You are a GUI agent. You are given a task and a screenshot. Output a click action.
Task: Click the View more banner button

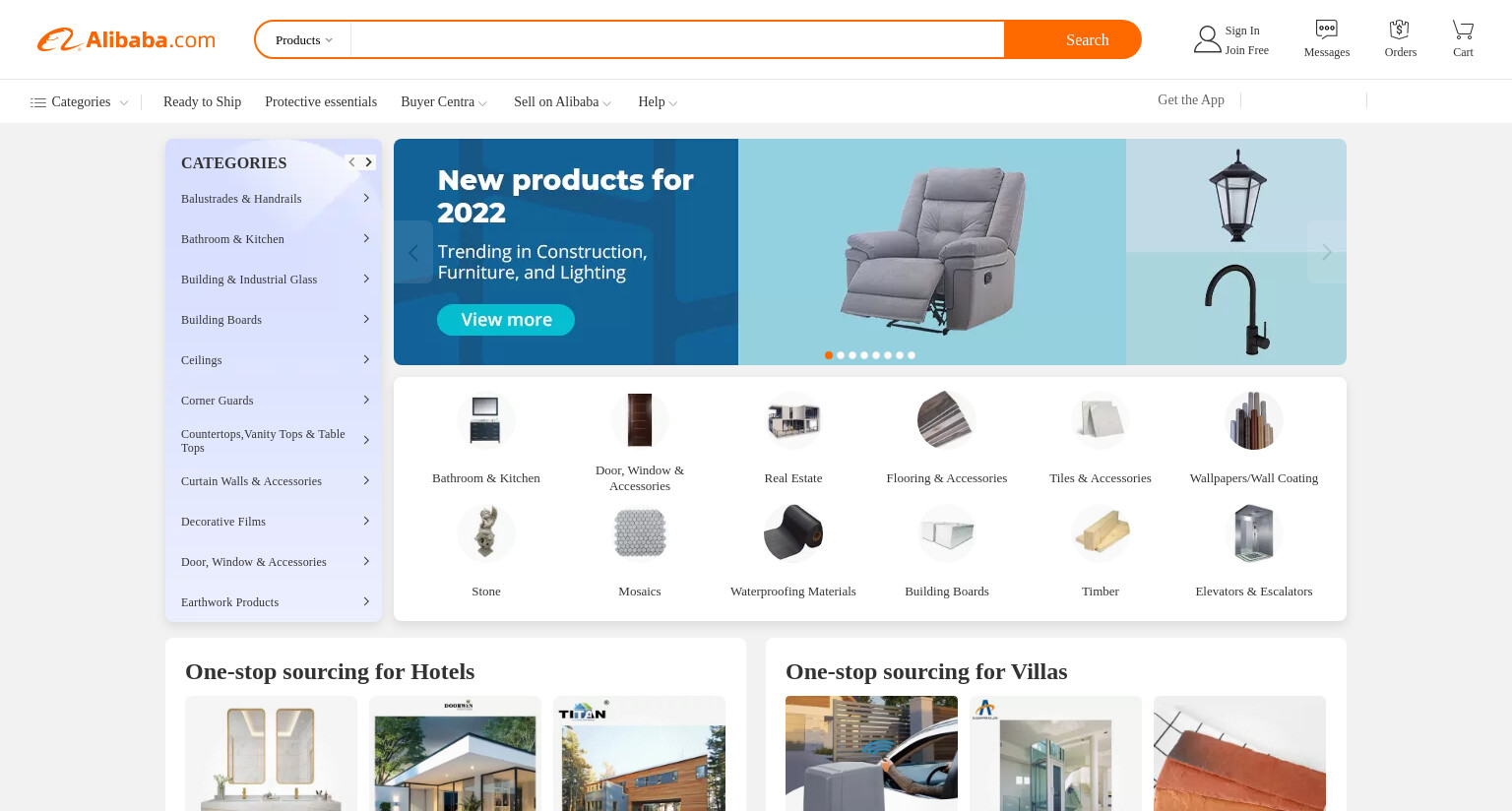tap(506, 320)
